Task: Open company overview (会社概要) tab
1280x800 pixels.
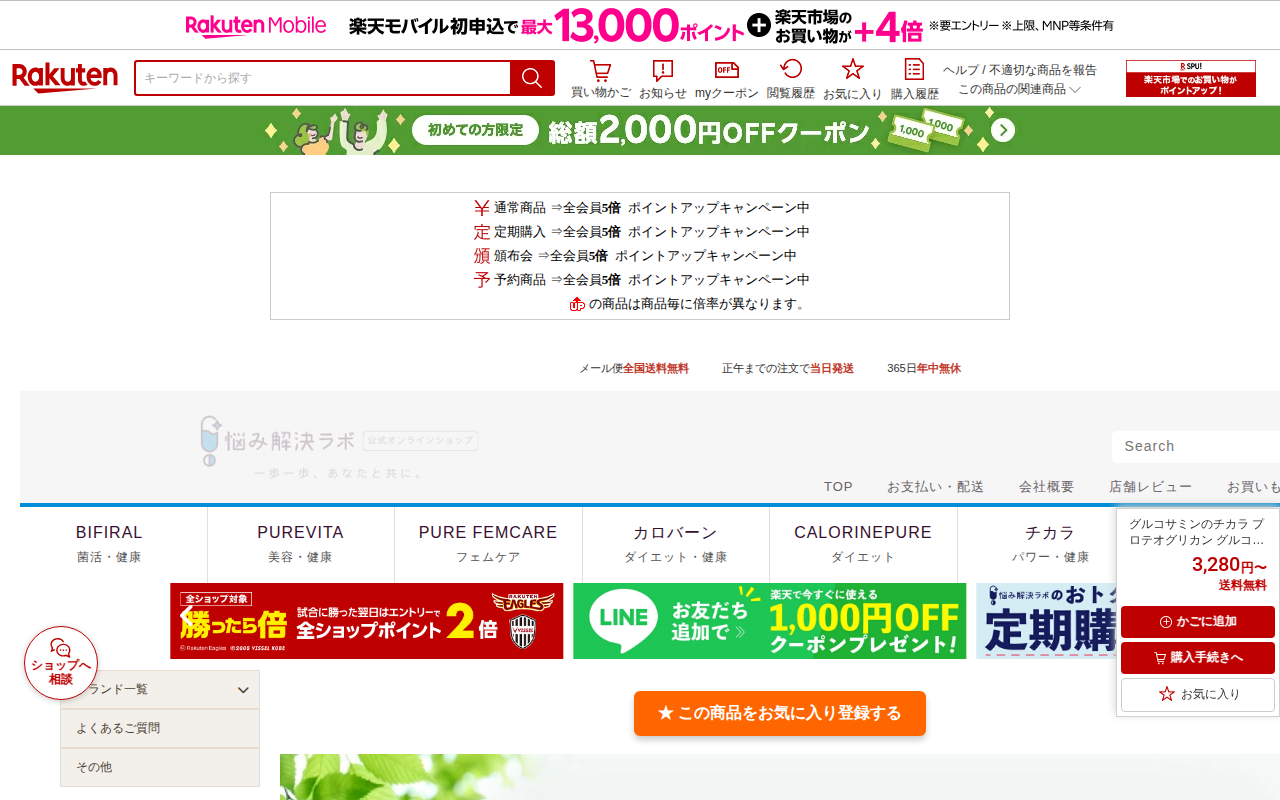Action: 1046,487
